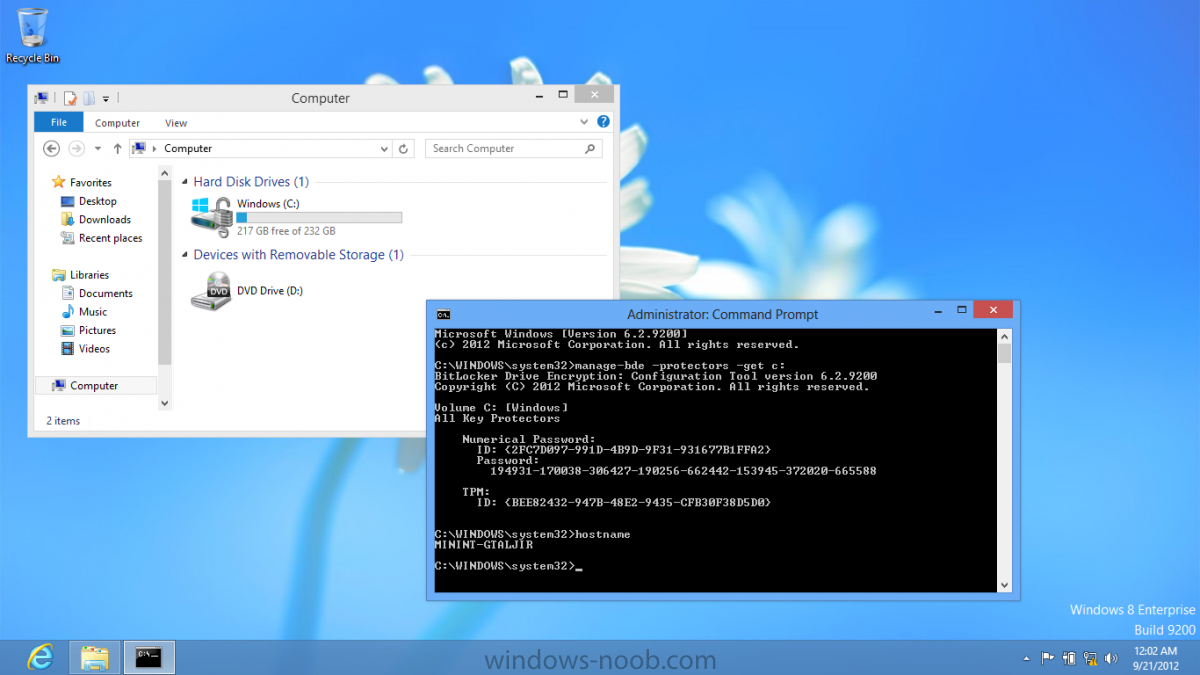Click Command Prompt title bar
The width and height of the screenshot is (1200, 675).
(722, 314)
